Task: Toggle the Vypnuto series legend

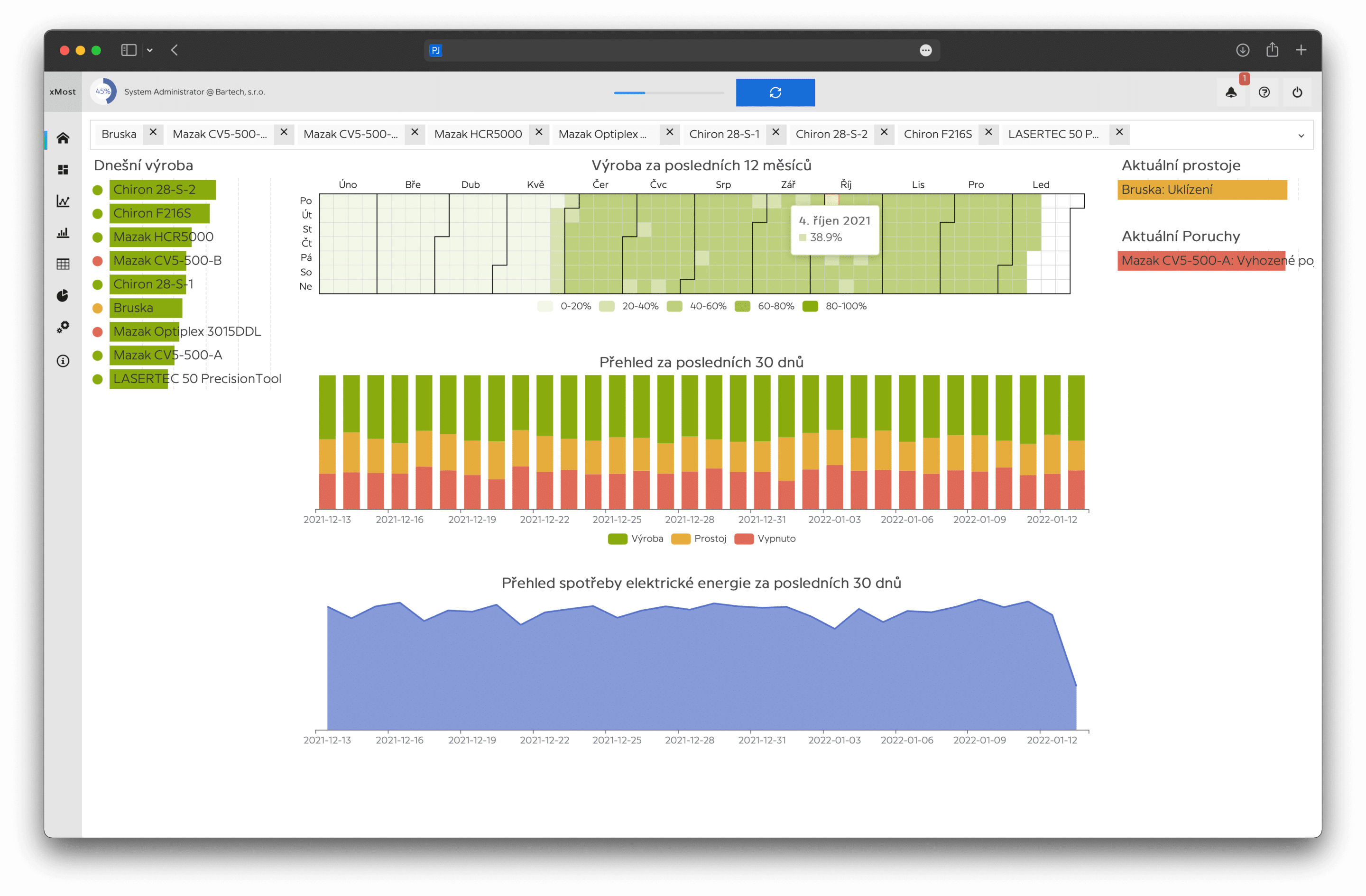Action: (x=765, y=538)
